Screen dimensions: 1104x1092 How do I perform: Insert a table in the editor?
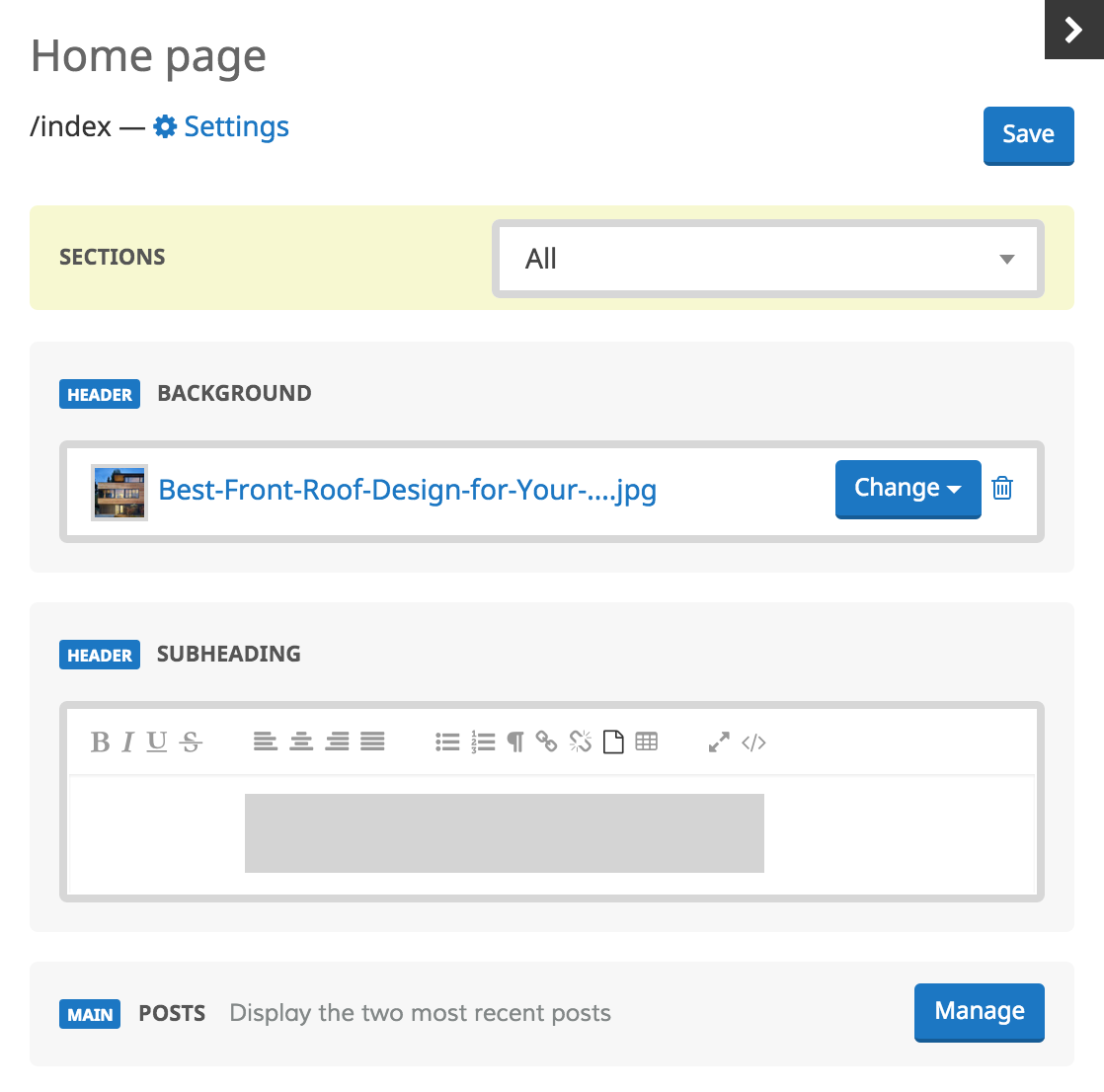click(647, 742)
